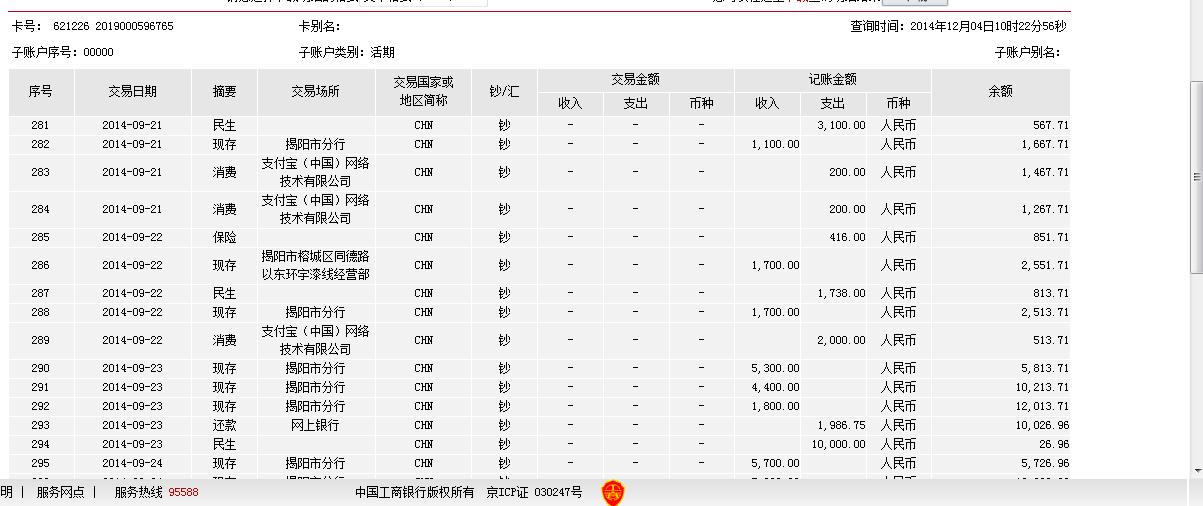The width and height of the screenshot is (1203, 506).
Task: Click balance 26.96
Action: pos(1054,444)
